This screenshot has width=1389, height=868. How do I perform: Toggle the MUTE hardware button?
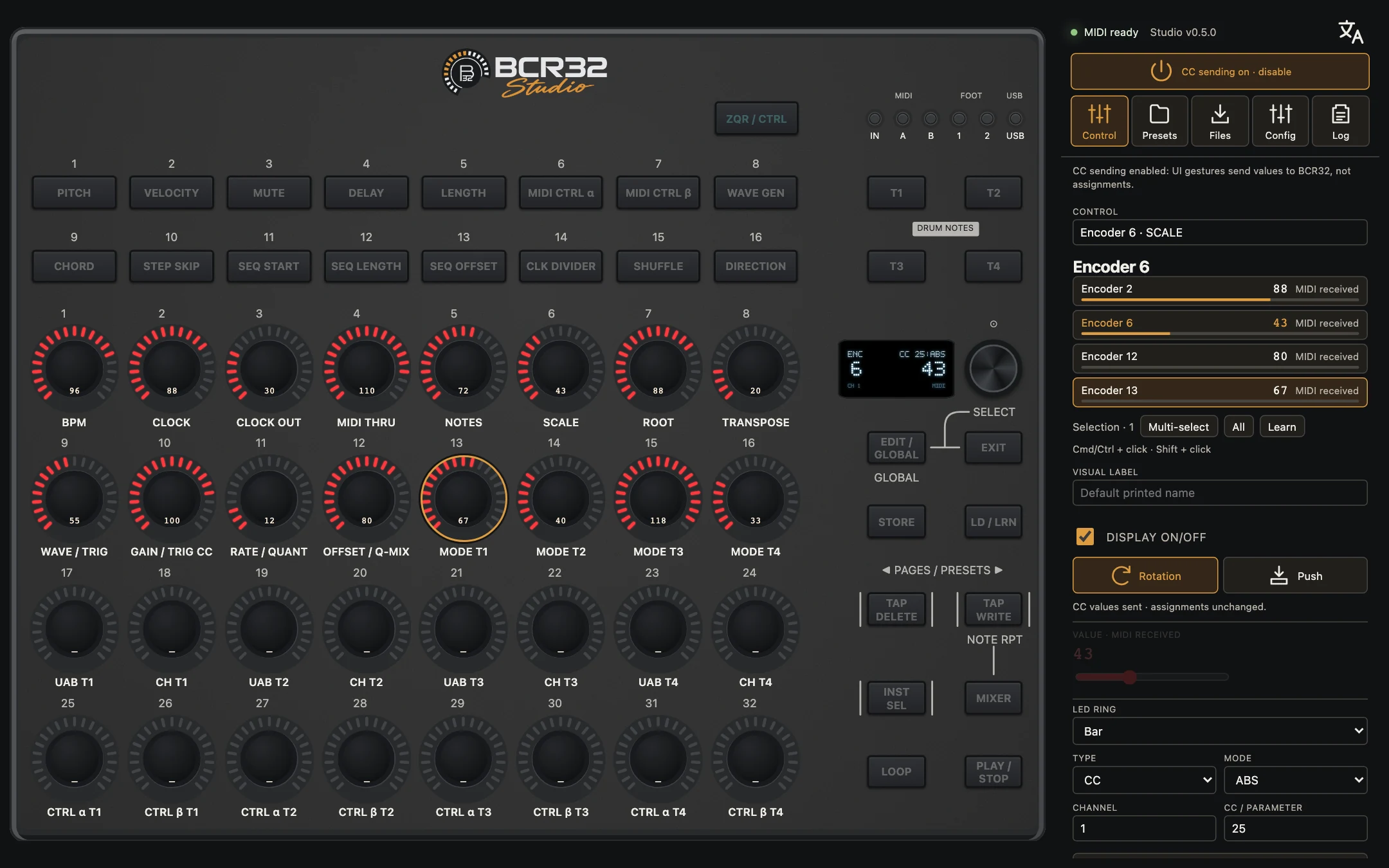(x=269, y=193)
